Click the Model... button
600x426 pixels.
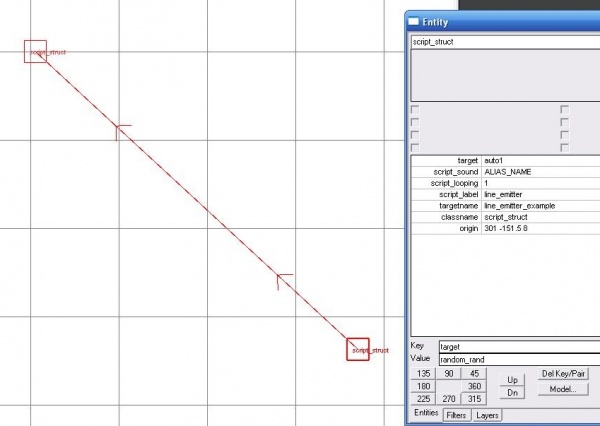tap(562, 389)
